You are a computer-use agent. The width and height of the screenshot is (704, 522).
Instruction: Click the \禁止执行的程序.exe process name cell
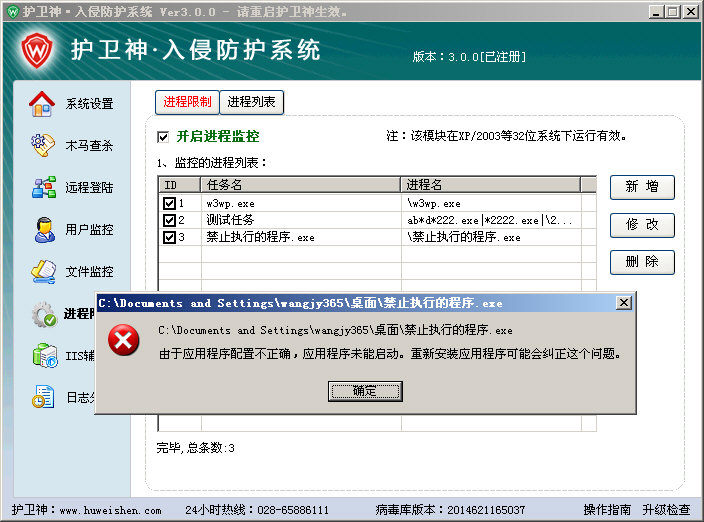[491, 237]
